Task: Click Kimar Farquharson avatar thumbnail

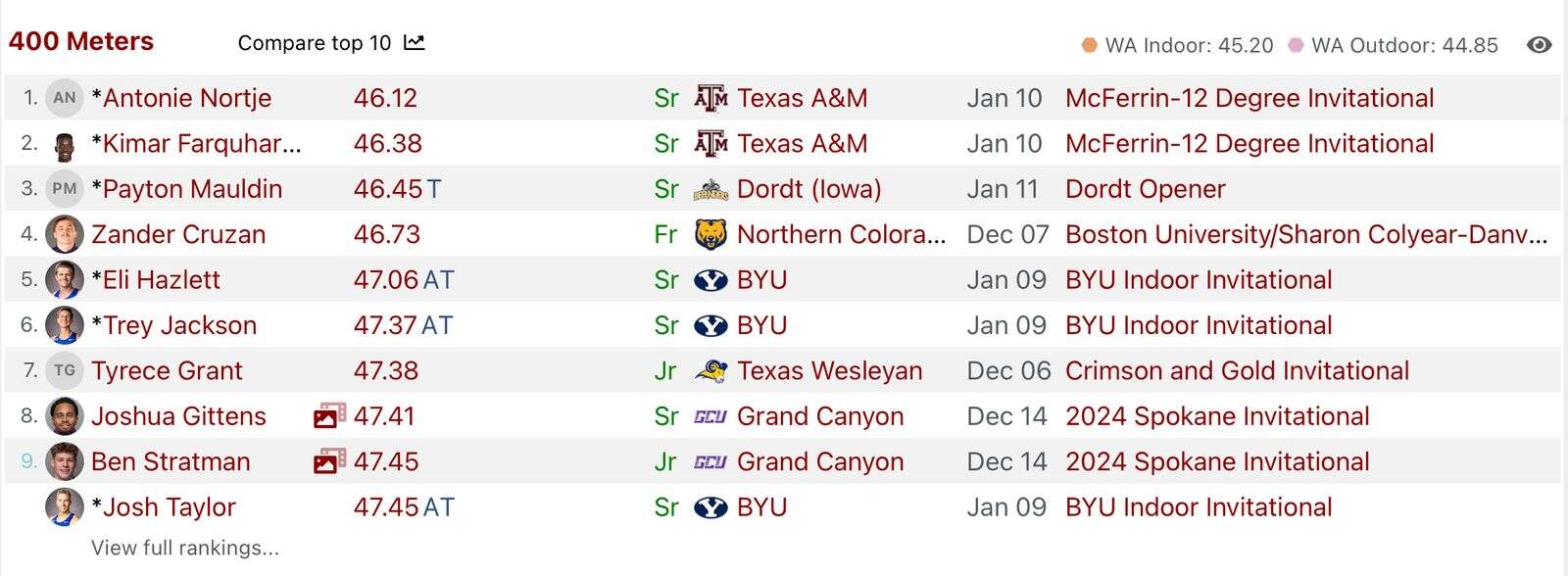Action: (65, 144)
